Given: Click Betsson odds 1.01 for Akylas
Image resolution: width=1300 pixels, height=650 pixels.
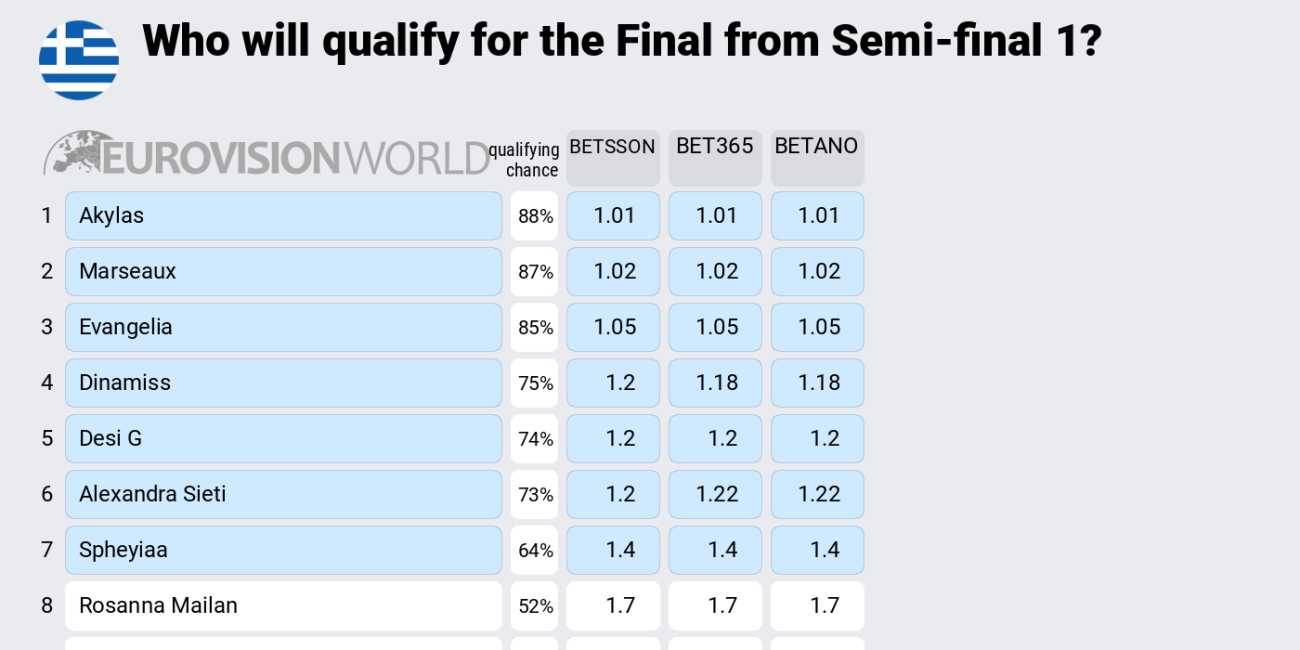Looking at the screenshot, I should 613,216.
